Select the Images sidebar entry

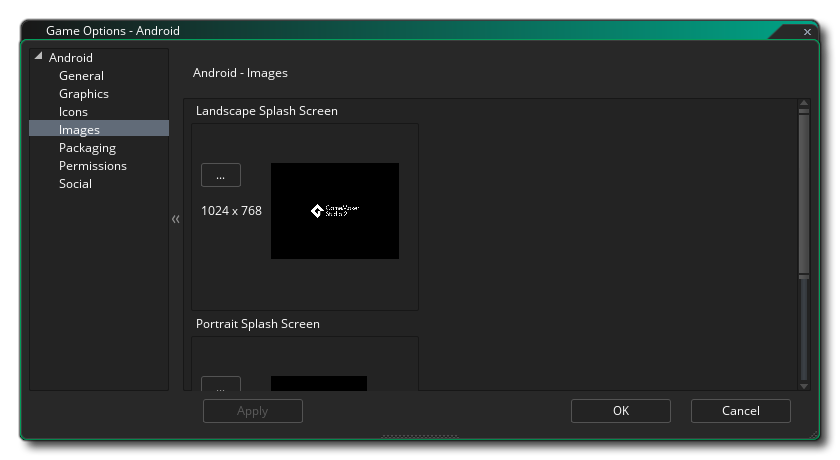(99, 128)
